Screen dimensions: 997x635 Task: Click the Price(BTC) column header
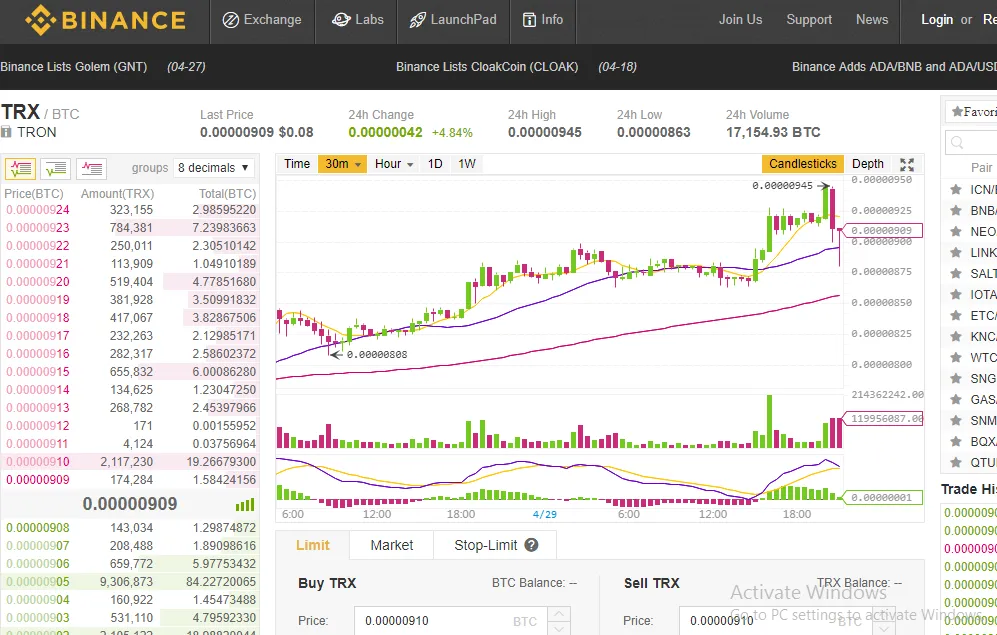pyautogui.click(x=34, y=194)
